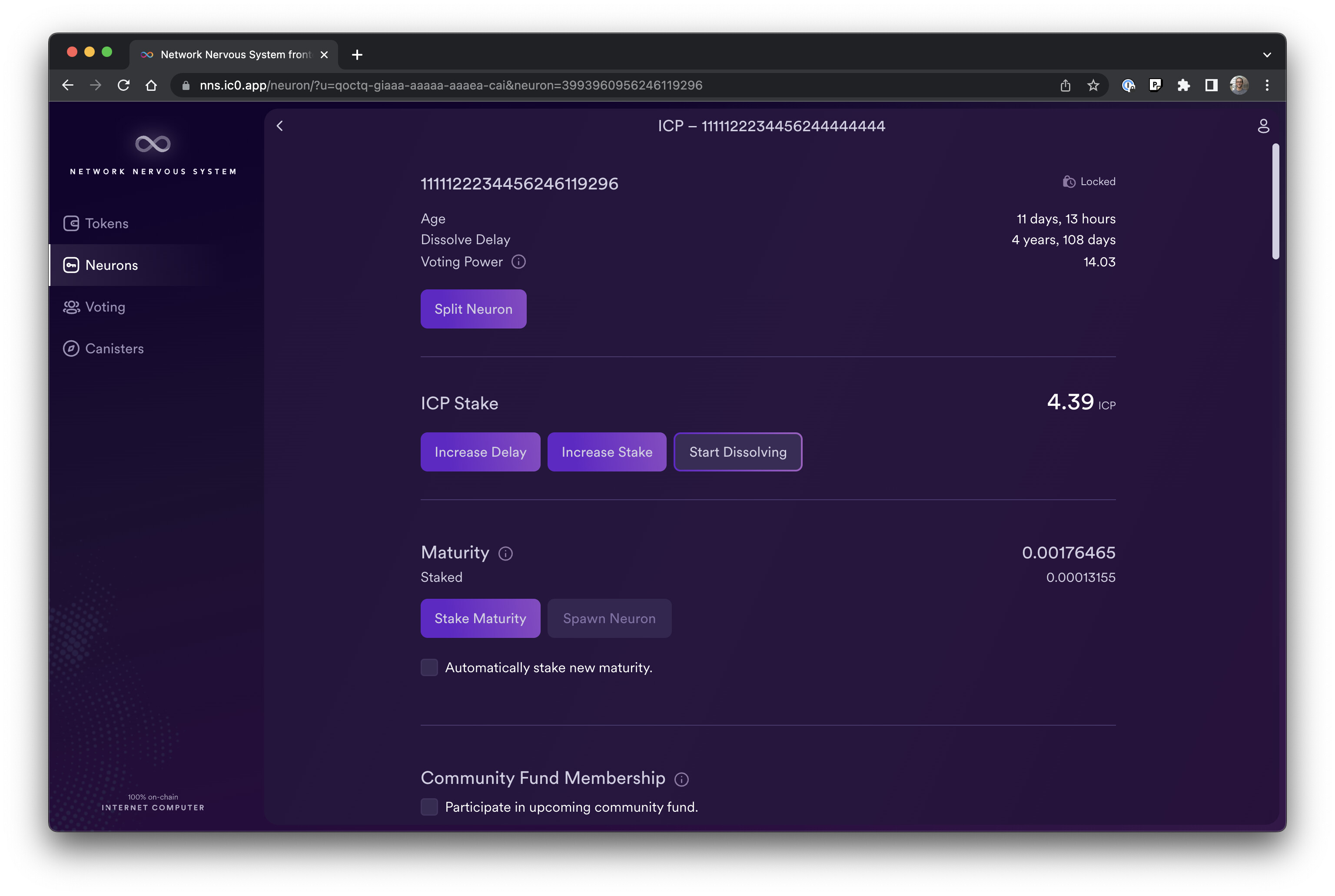Open browser extensions puzzle icon
Screen dimensions: 1335x896
[x=1183, y=85]
